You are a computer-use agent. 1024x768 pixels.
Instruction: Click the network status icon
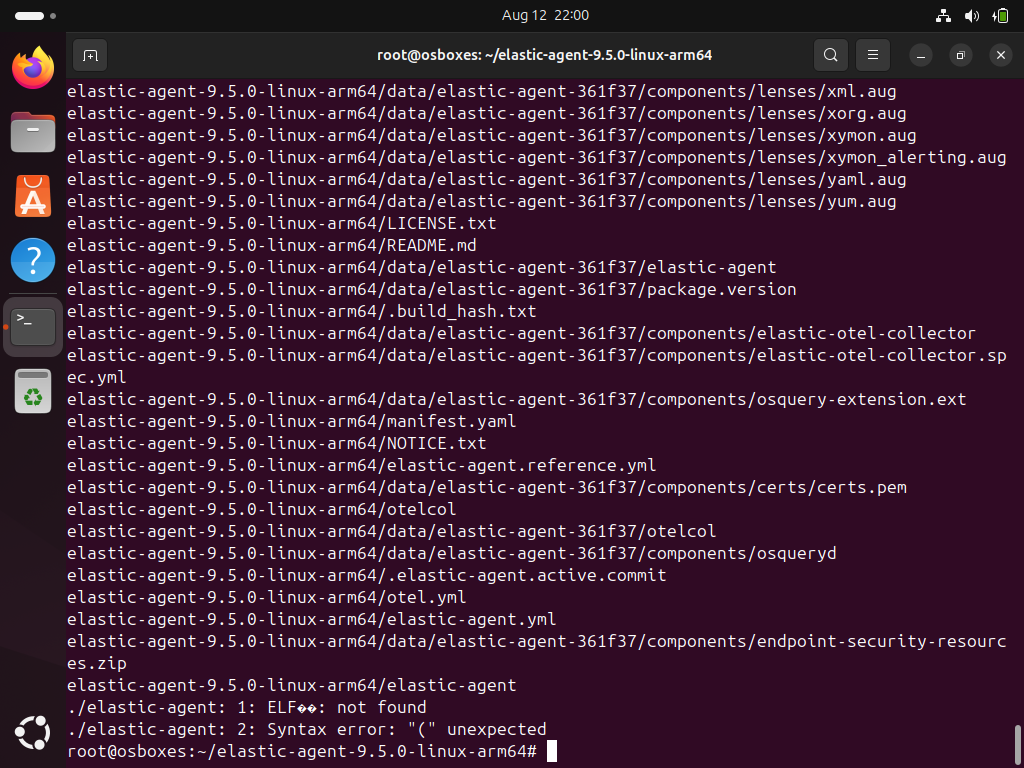[943, 16]
